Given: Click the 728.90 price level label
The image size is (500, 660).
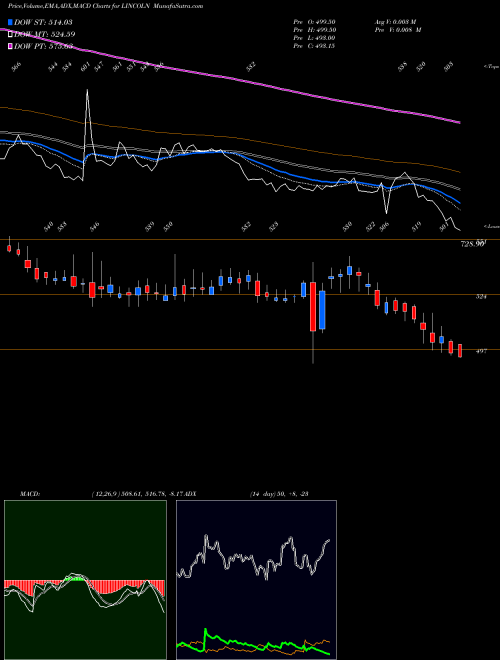Looking at the screenshot, I should pos(473,243).
